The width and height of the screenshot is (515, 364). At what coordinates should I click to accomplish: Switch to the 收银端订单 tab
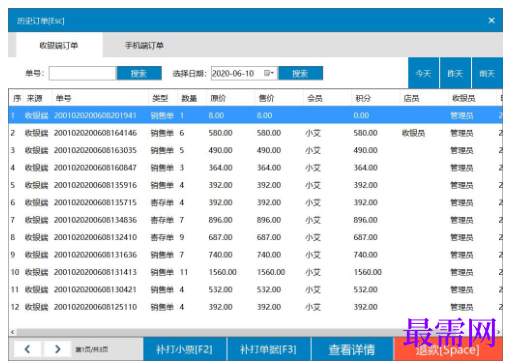59,45
